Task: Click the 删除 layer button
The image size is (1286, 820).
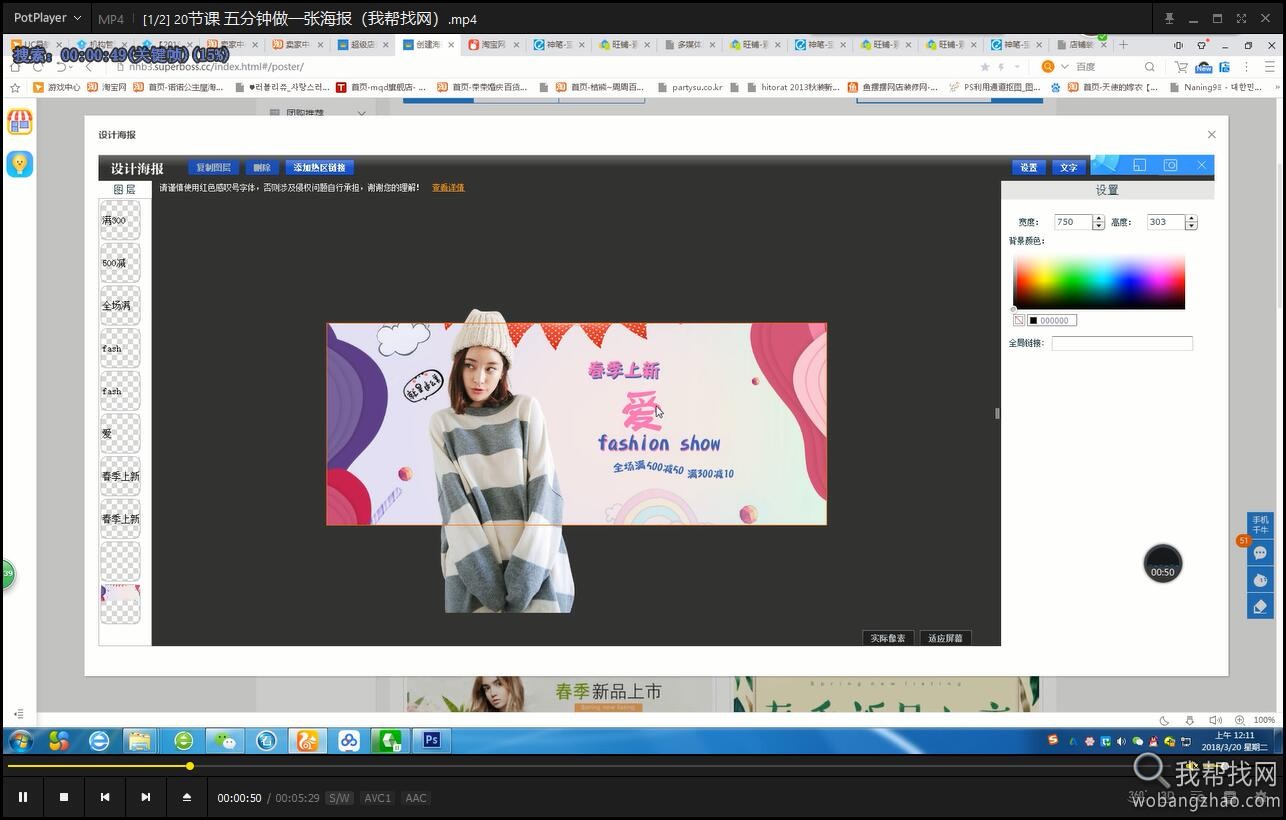Action: pyautogui.click(x=262, y=168)
